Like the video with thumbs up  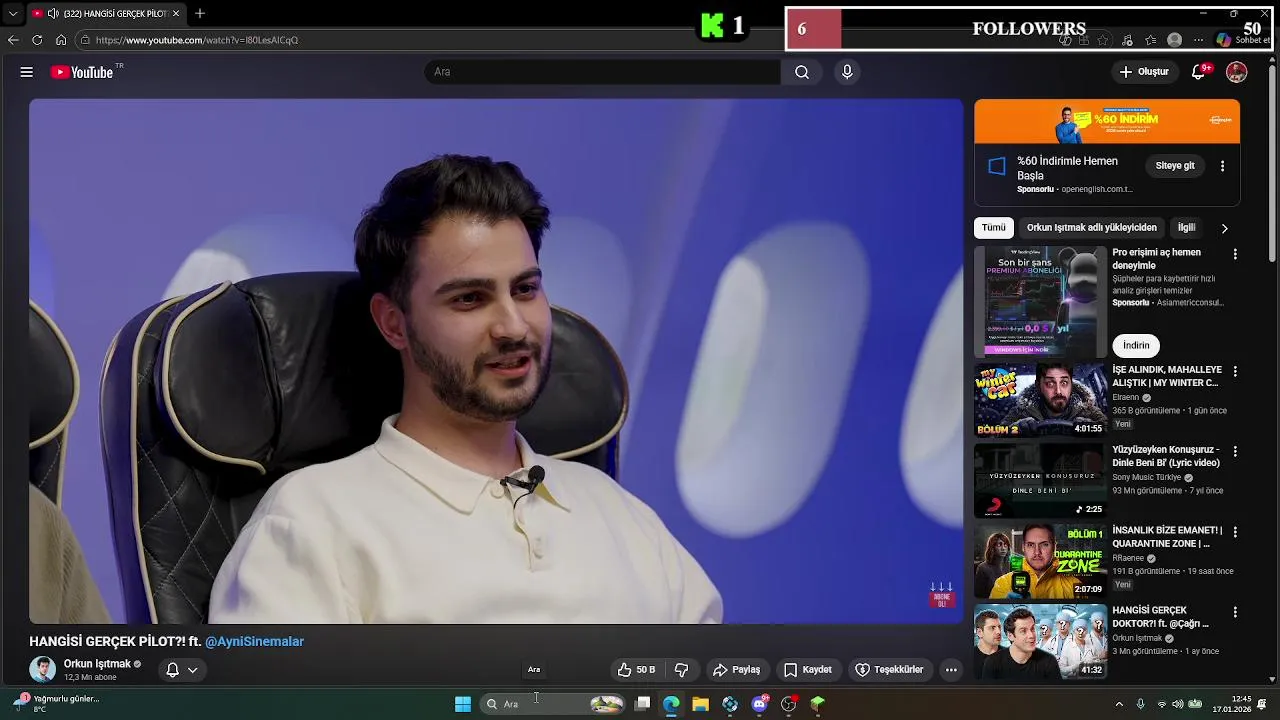pos(637,670)
